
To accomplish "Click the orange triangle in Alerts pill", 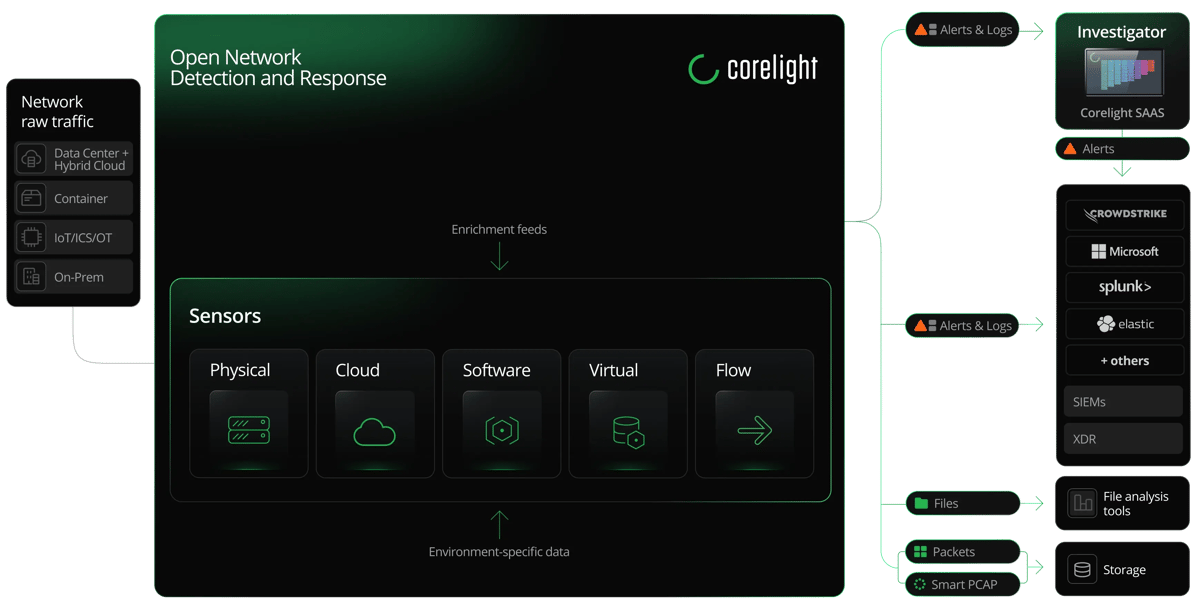I will [x=1070, y=149].
